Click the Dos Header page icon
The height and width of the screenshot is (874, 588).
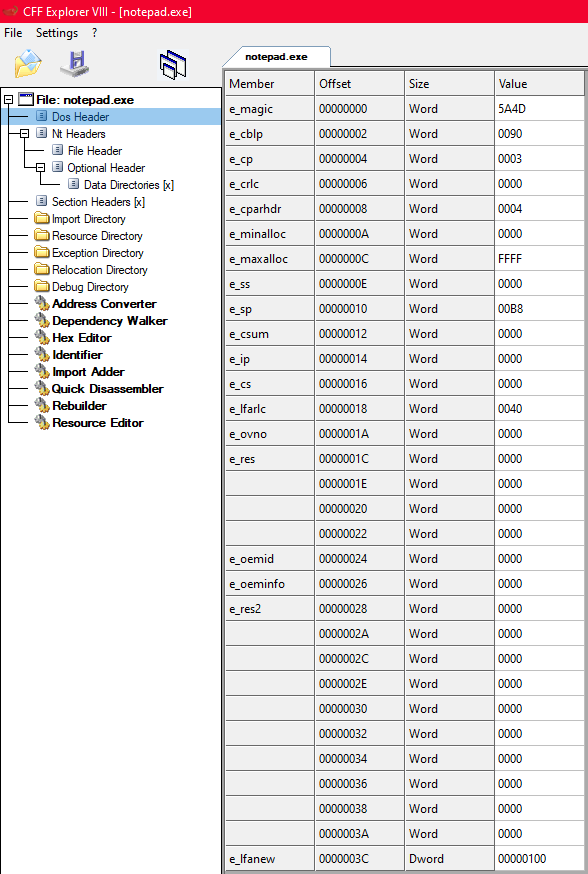click(x=41, y=116)
